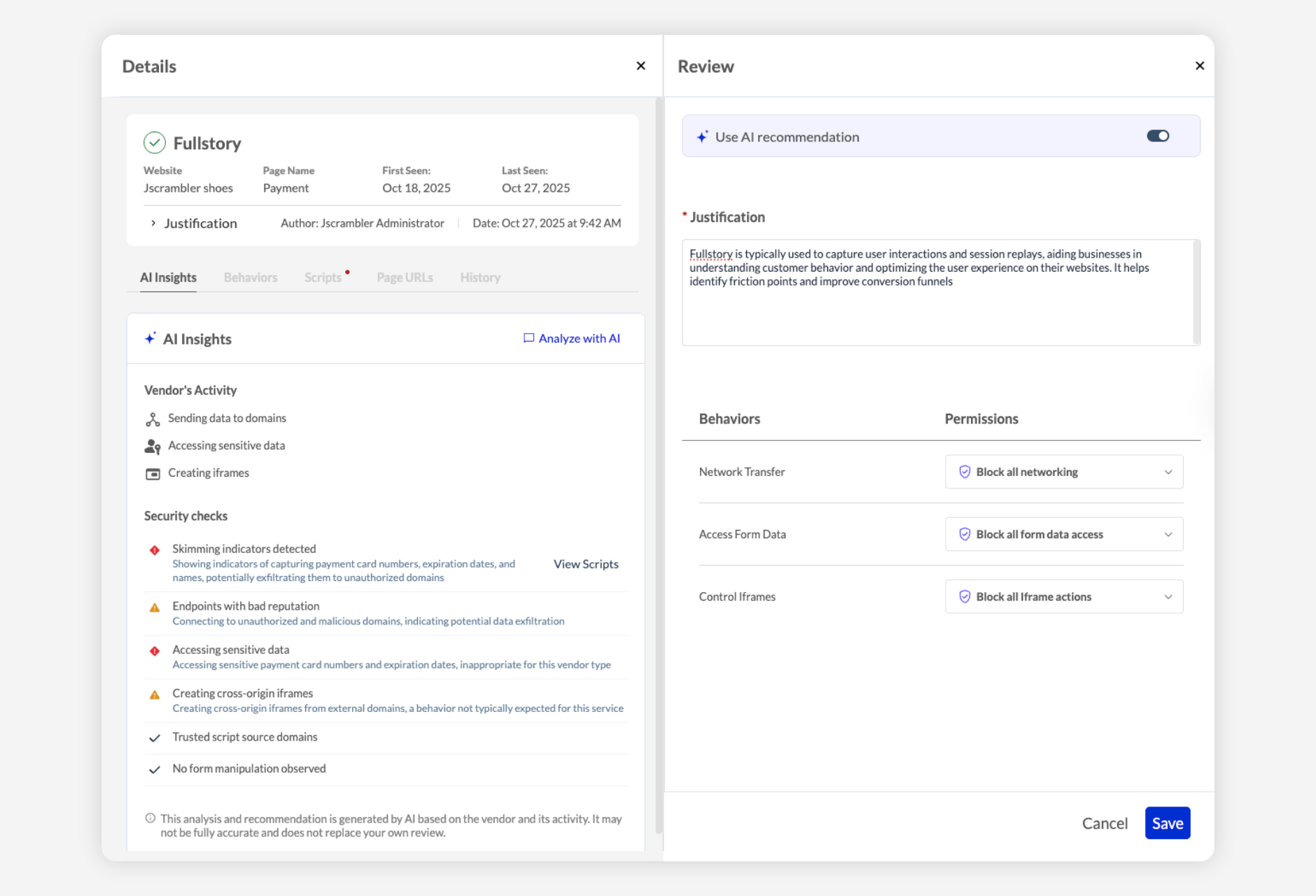The image size is (1316, 896).
Task: Click the red skimming indicators alert icon
Action: [x=155, y=550]
